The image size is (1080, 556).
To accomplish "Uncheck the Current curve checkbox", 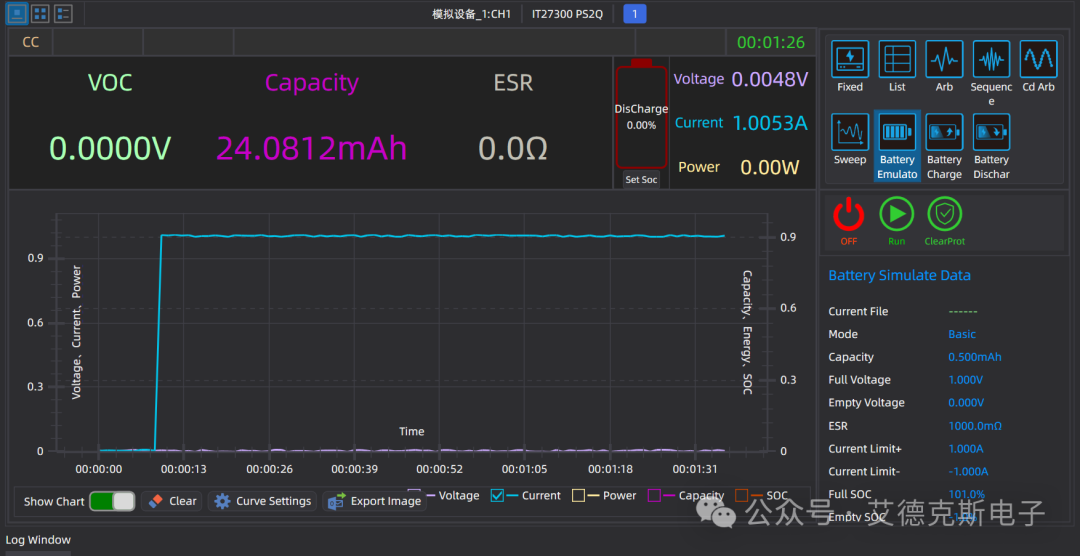I will (497, 495).
